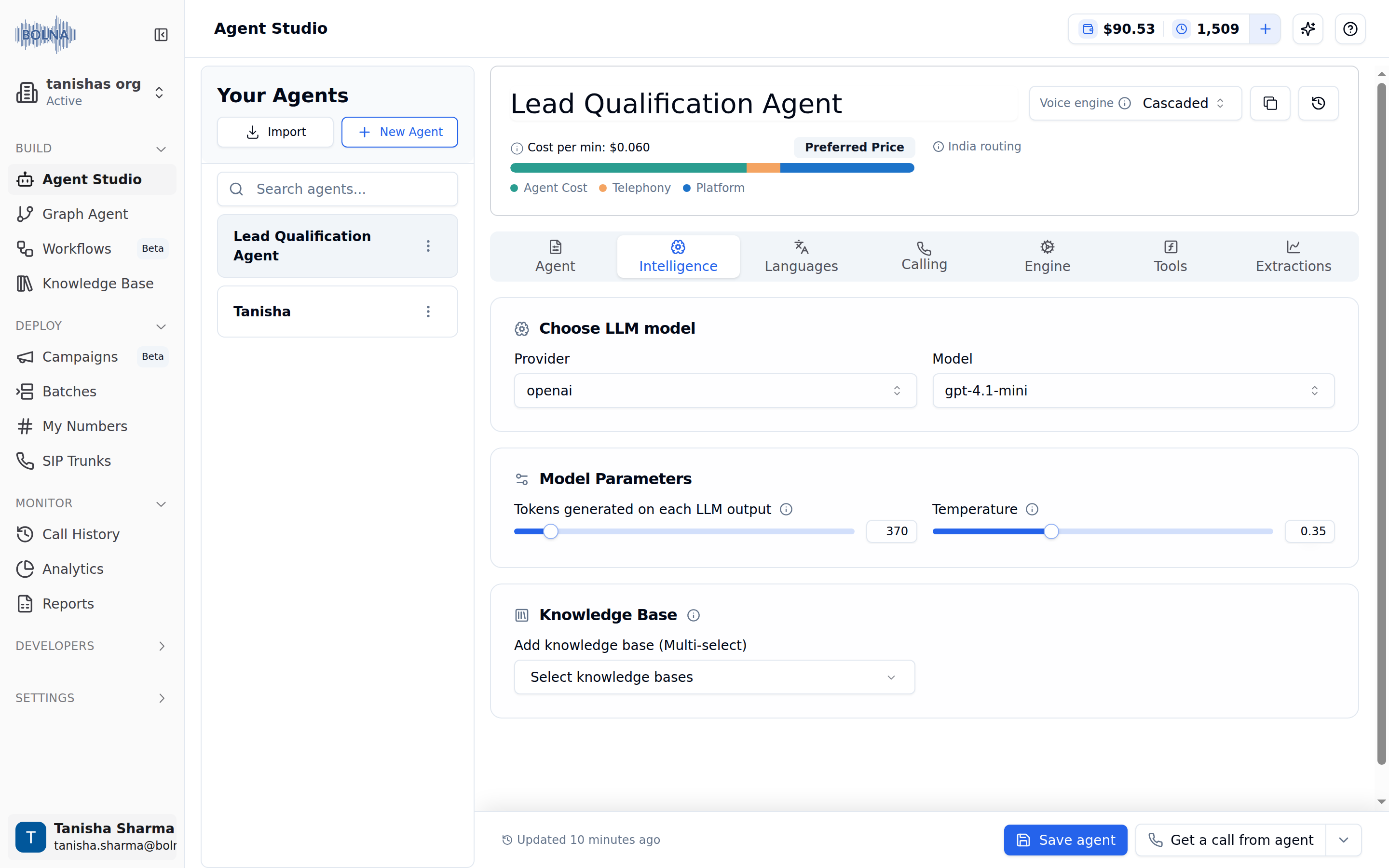Open Knowledge Base in sidebar
Screen dimensions: 1389x868
point(92,284)
